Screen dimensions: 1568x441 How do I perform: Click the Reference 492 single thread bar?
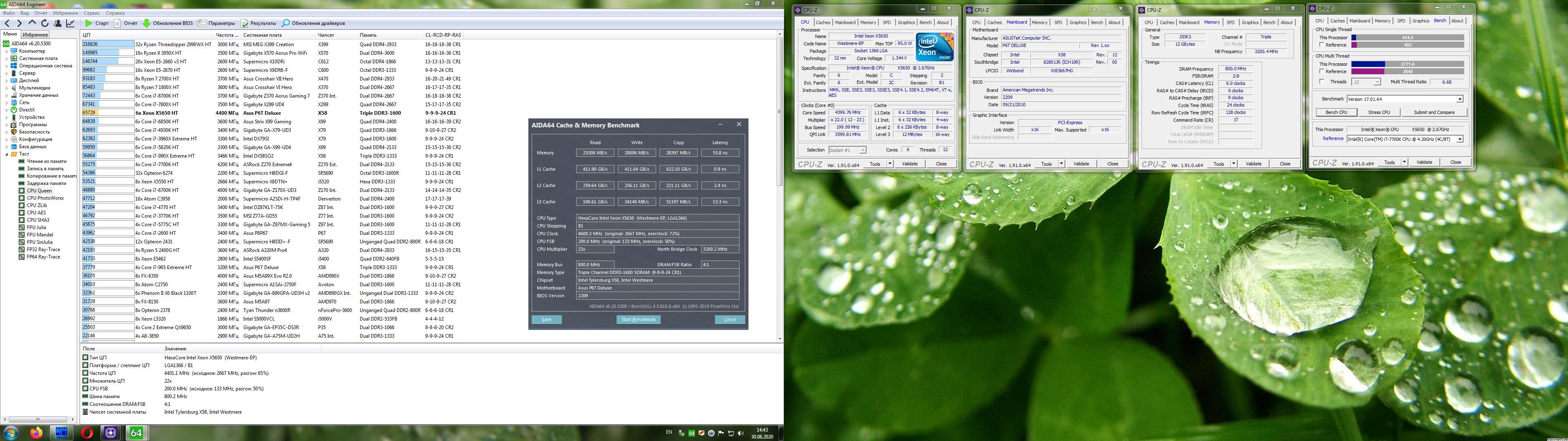pyautogui.click(x=1407, y=45)
